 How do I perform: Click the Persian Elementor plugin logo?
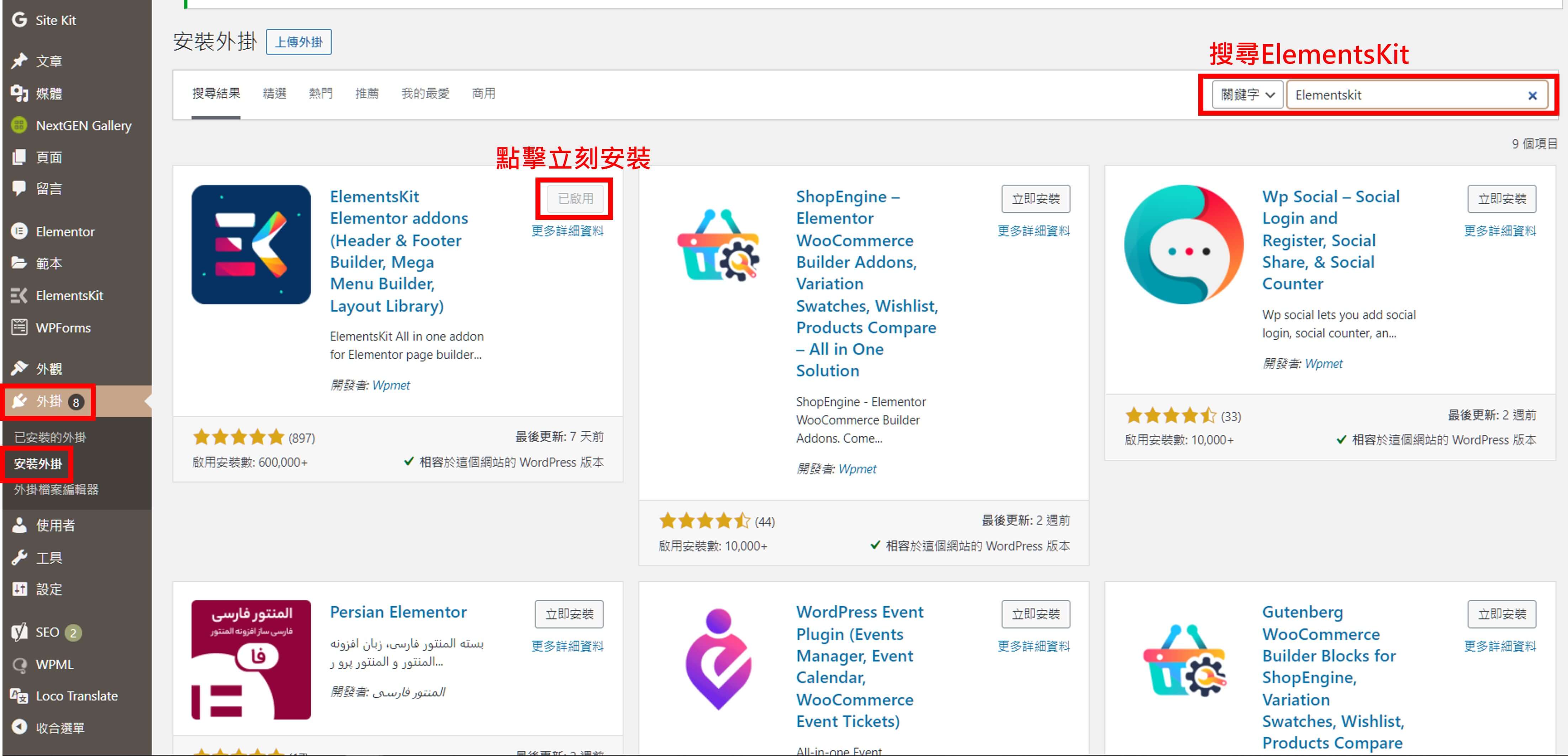click(x=251, y=660)
